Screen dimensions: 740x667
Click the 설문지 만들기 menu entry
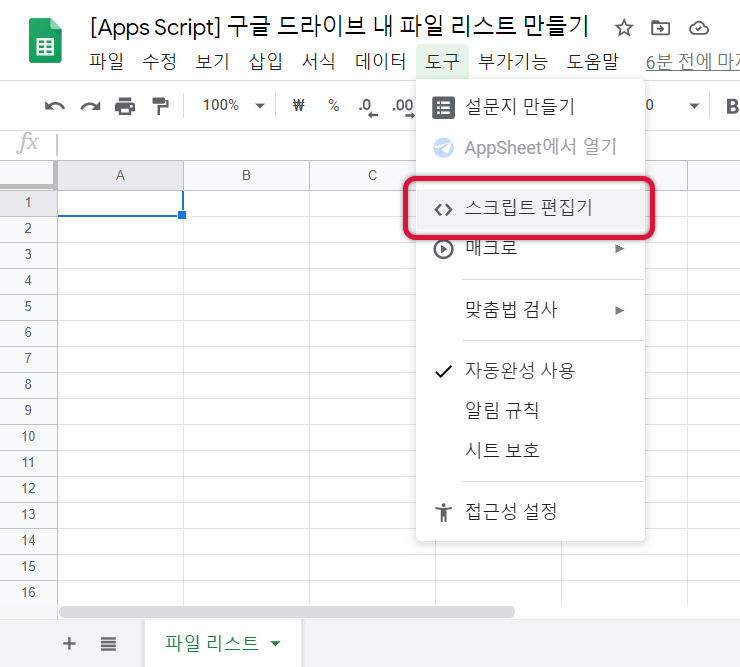coord(519,106)
